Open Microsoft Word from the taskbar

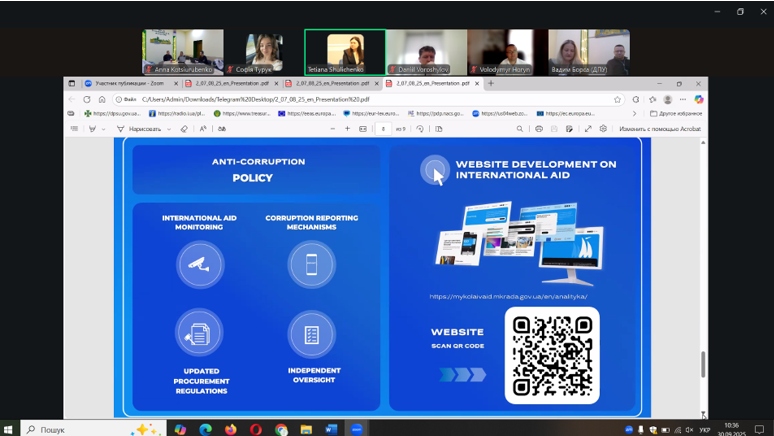pos(332,429)
